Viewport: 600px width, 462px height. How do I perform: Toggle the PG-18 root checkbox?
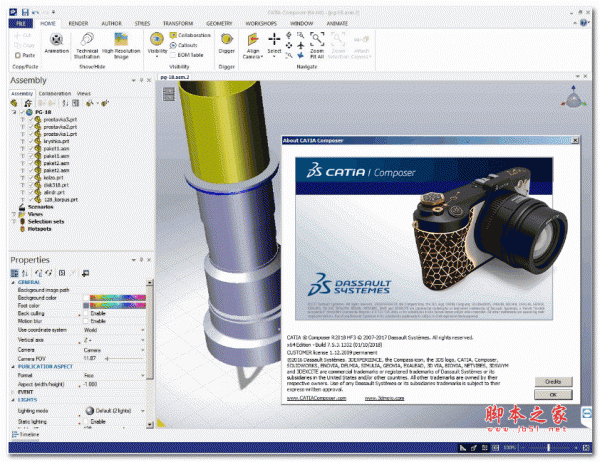click(22, 112)
